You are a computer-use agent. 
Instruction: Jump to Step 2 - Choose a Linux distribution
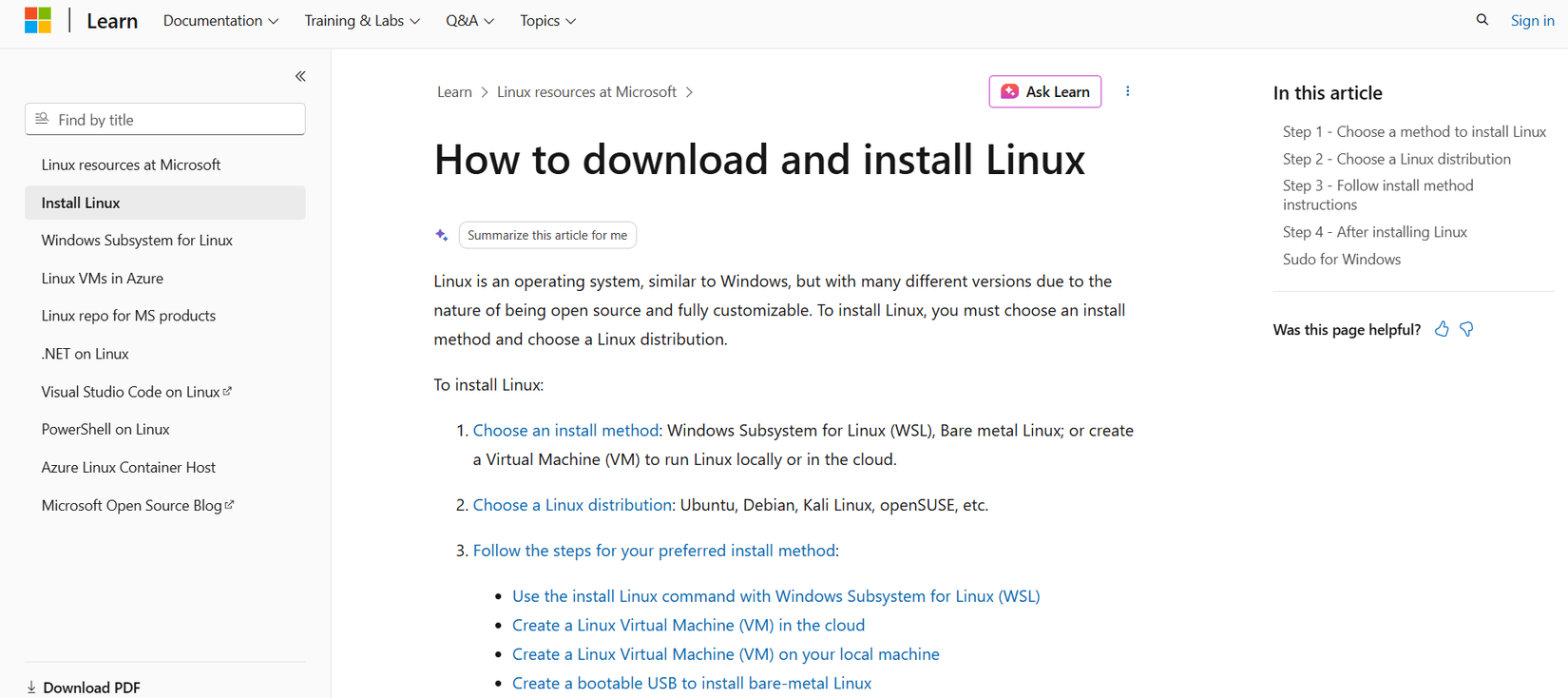1396,159
